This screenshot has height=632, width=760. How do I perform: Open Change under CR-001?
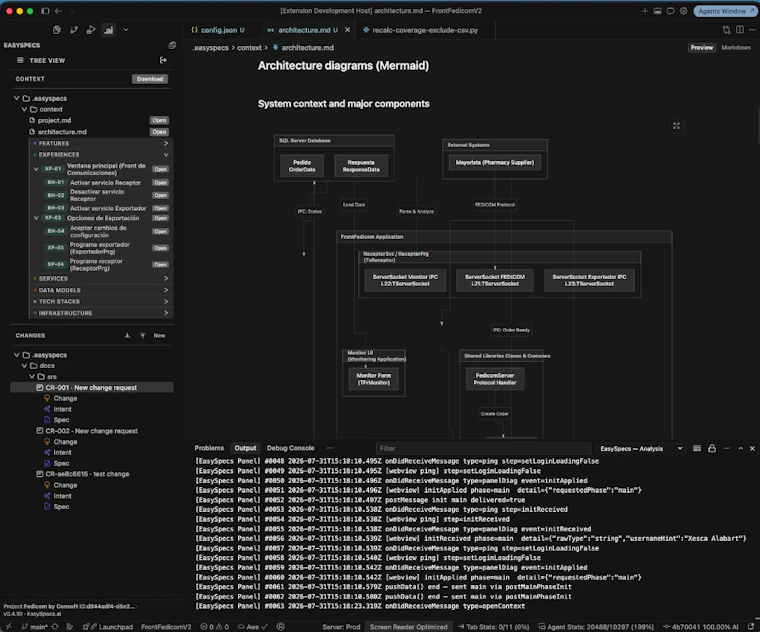[x=65, y=398]
